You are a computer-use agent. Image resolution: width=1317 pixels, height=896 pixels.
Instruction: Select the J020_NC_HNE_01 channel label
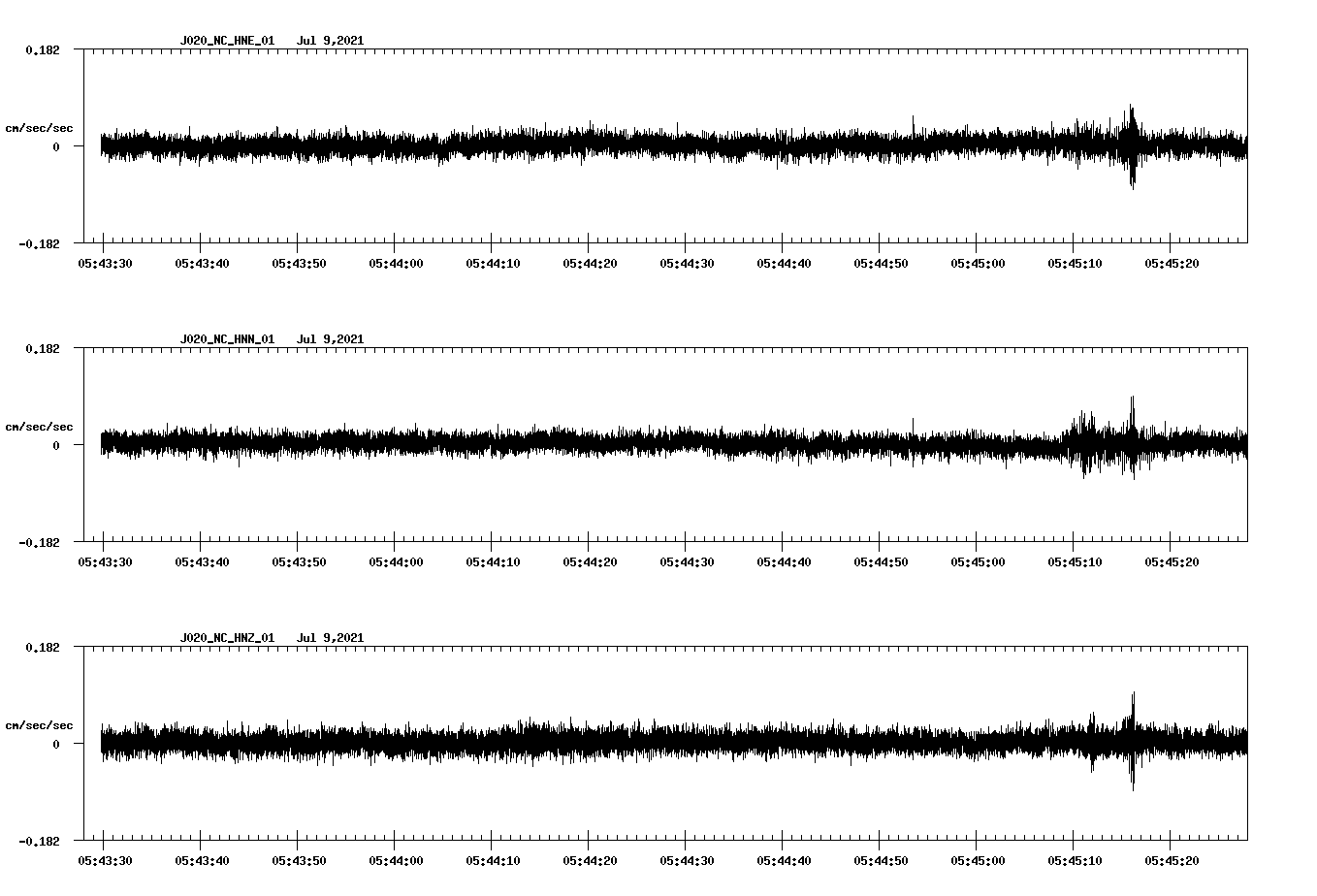coord(226,41)
